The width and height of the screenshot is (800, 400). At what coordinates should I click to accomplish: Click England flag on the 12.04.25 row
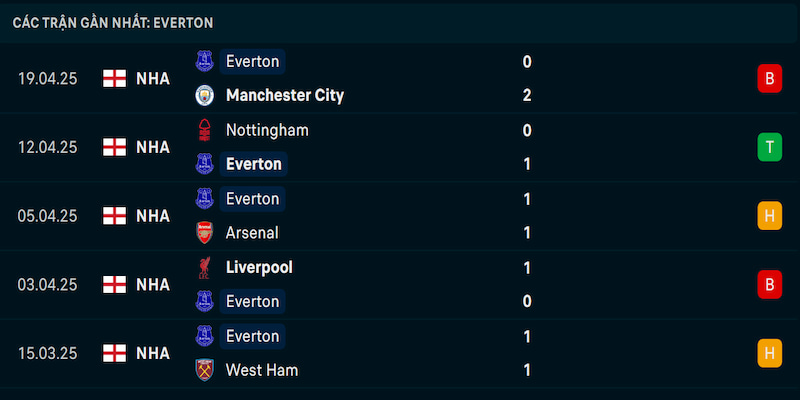(114, 147)
